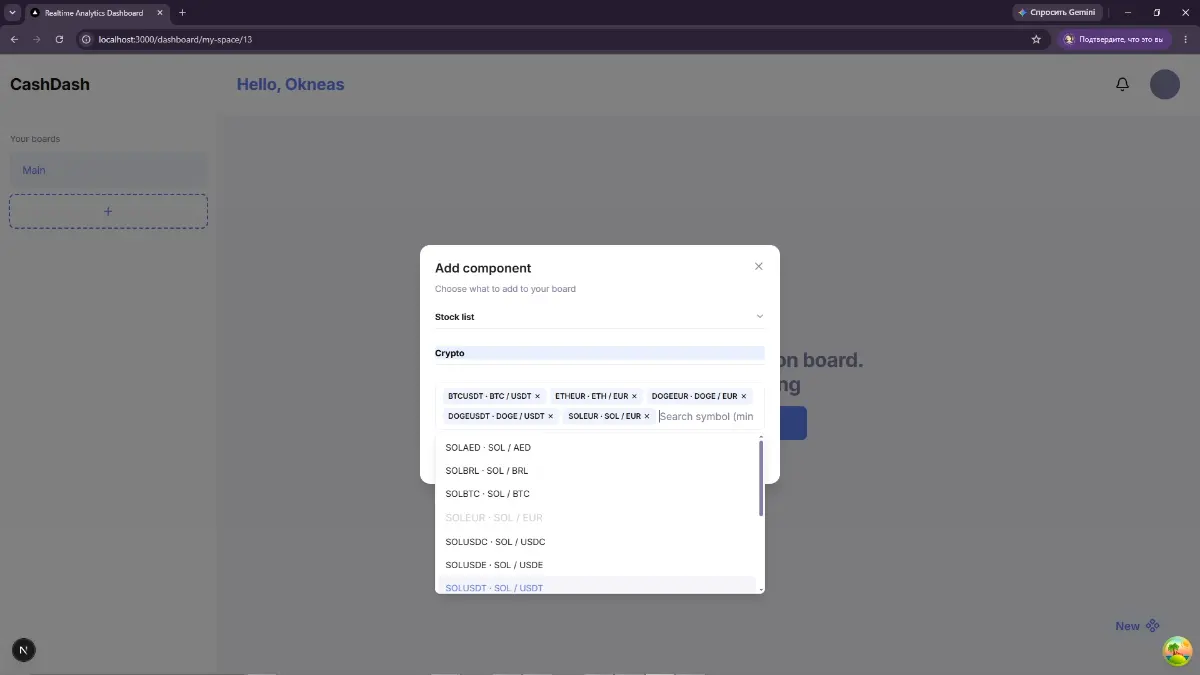Remove the DOGEEUR tag
The width and height of the screenshot is (1200, 675).
point(743,396)
